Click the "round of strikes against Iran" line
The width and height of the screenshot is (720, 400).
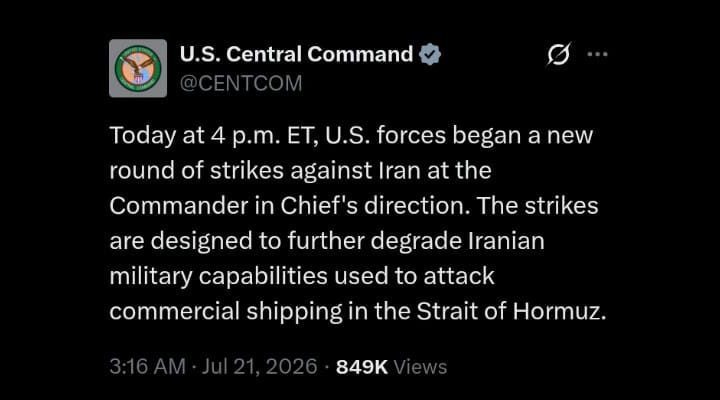[300, 171]
